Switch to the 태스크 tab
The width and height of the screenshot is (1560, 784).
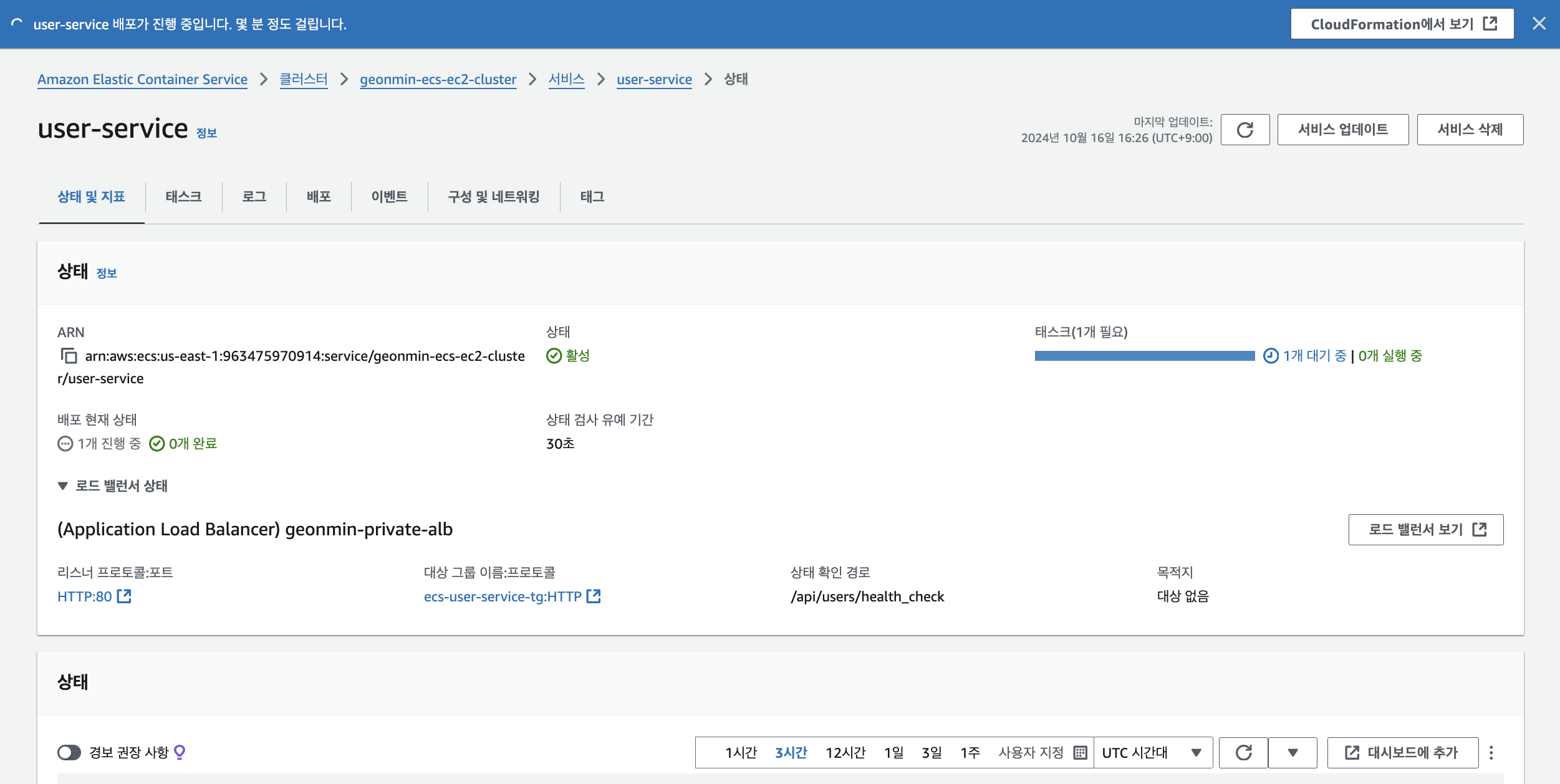pos(183,197)
